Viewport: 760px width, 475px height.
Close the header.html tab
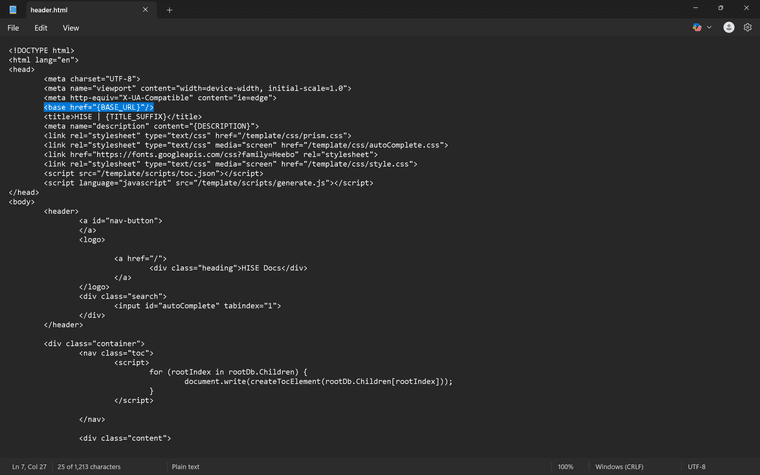point(145,10)
